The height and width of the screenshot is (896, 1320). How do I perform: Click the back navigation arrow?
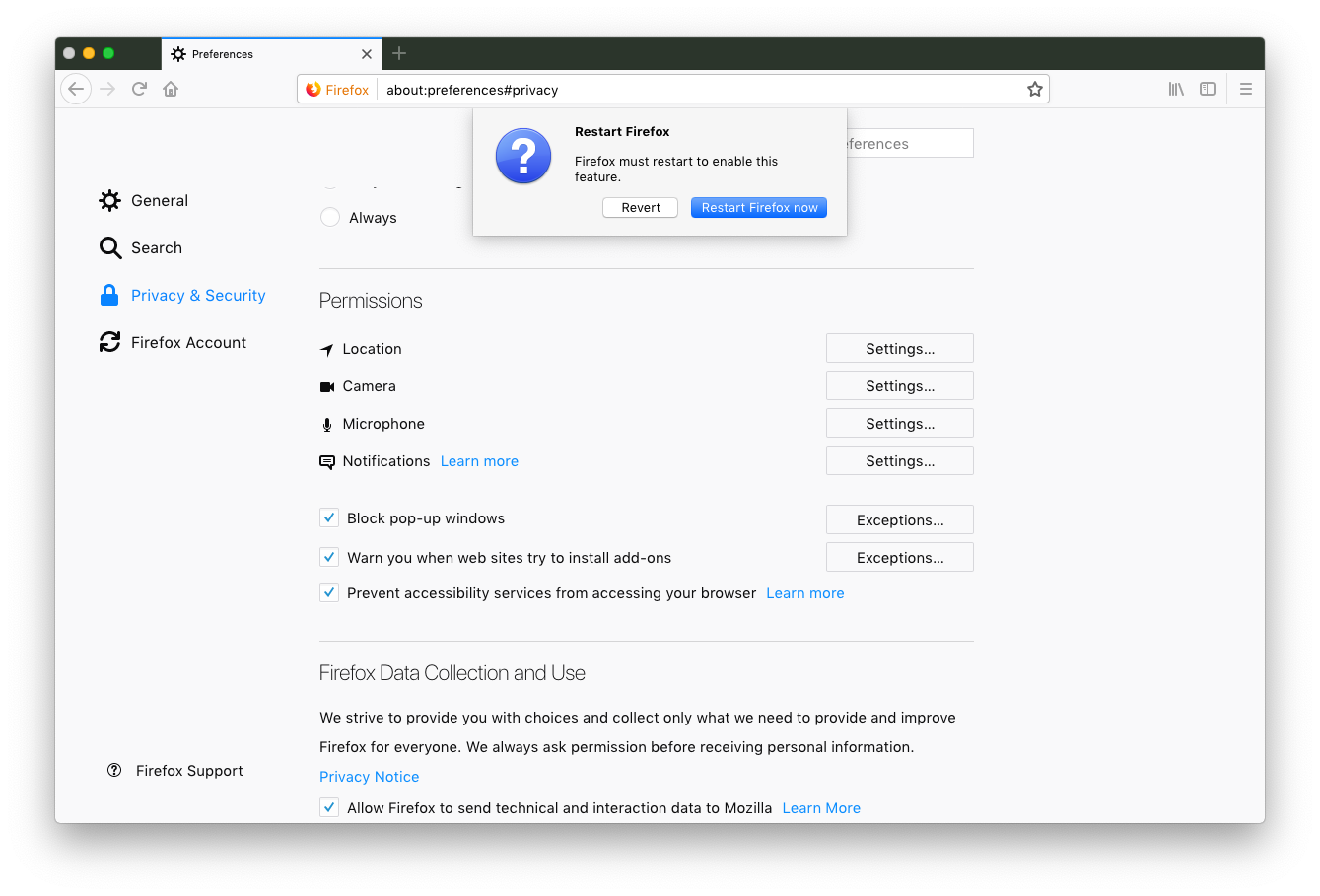point(76,89)
